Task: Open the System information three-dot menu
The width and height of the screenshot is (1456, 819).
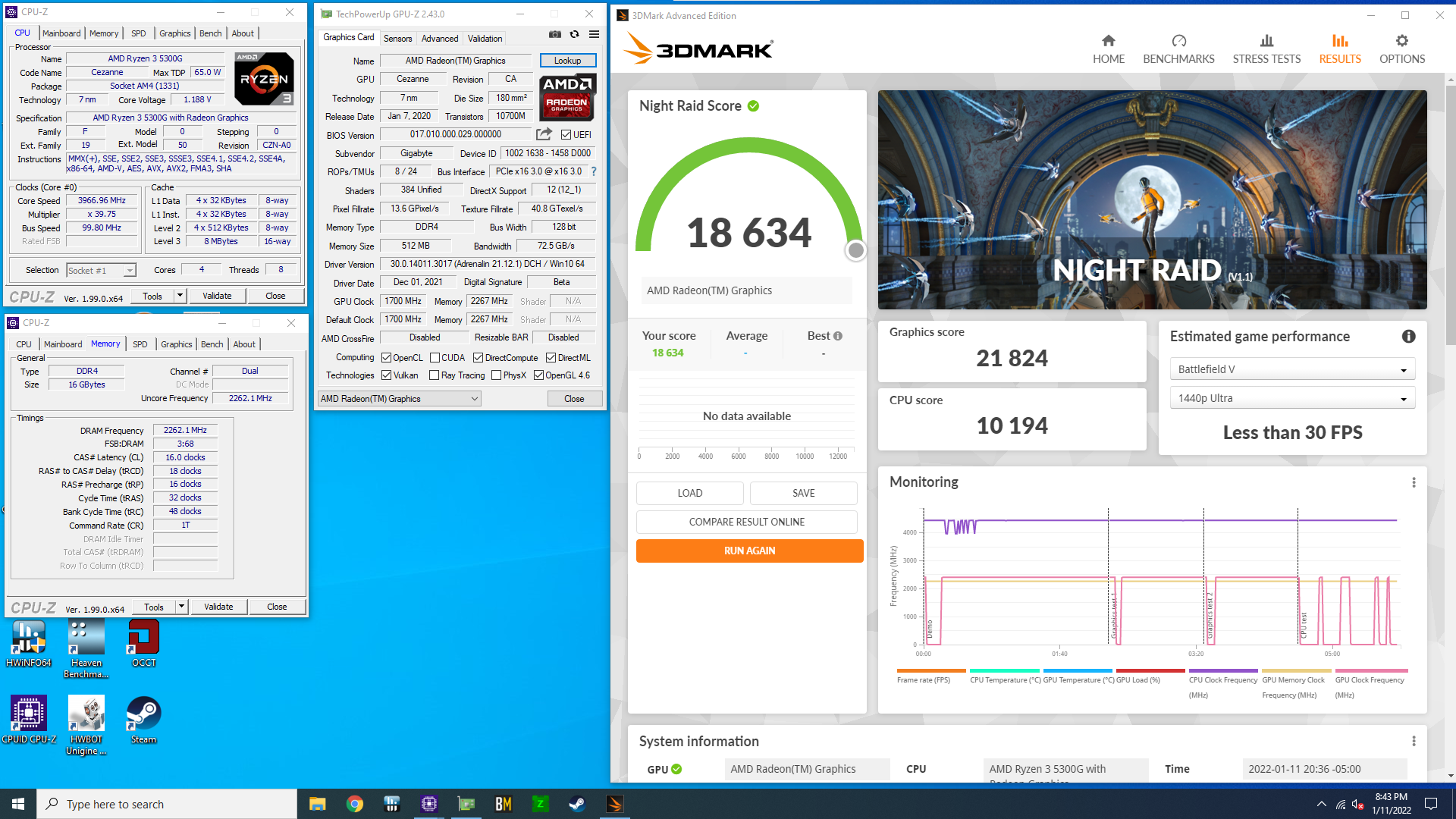Action: coord(1414,741)
